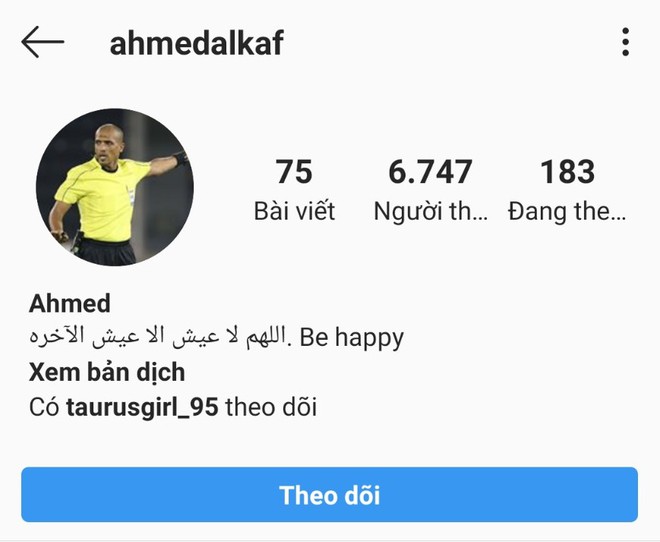Open the 6.747 followers number
The width and height of the screenshot is (660, 542).
tap(430, 172)
